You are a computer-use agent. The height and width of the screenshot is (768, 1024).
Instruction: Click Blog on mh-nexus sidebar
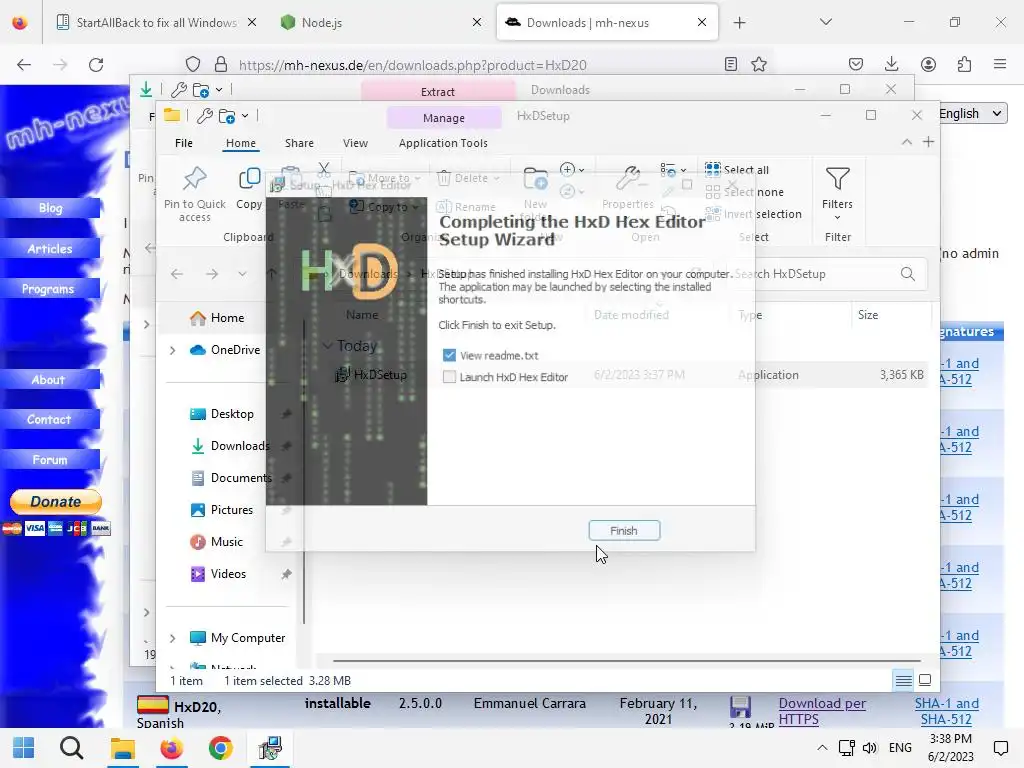click(x=50, y=208)
